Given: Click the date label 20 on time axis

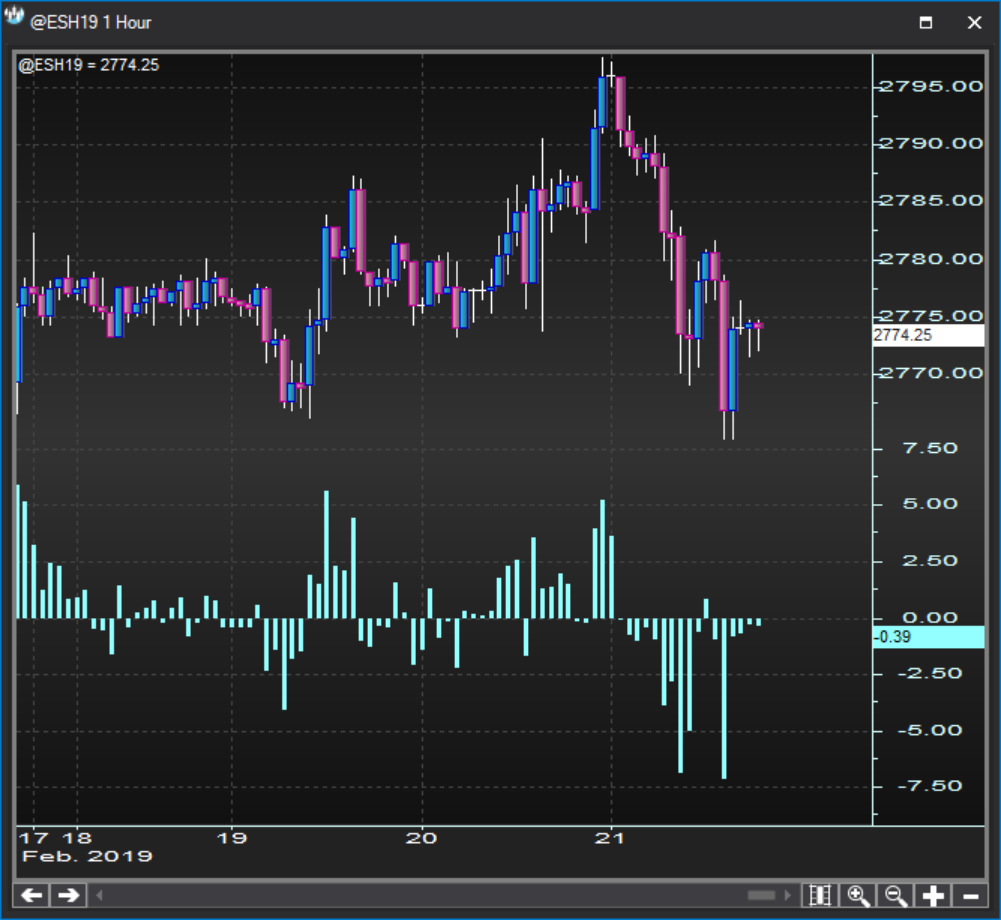Looking at the screenshot, I should coord(421,838).
